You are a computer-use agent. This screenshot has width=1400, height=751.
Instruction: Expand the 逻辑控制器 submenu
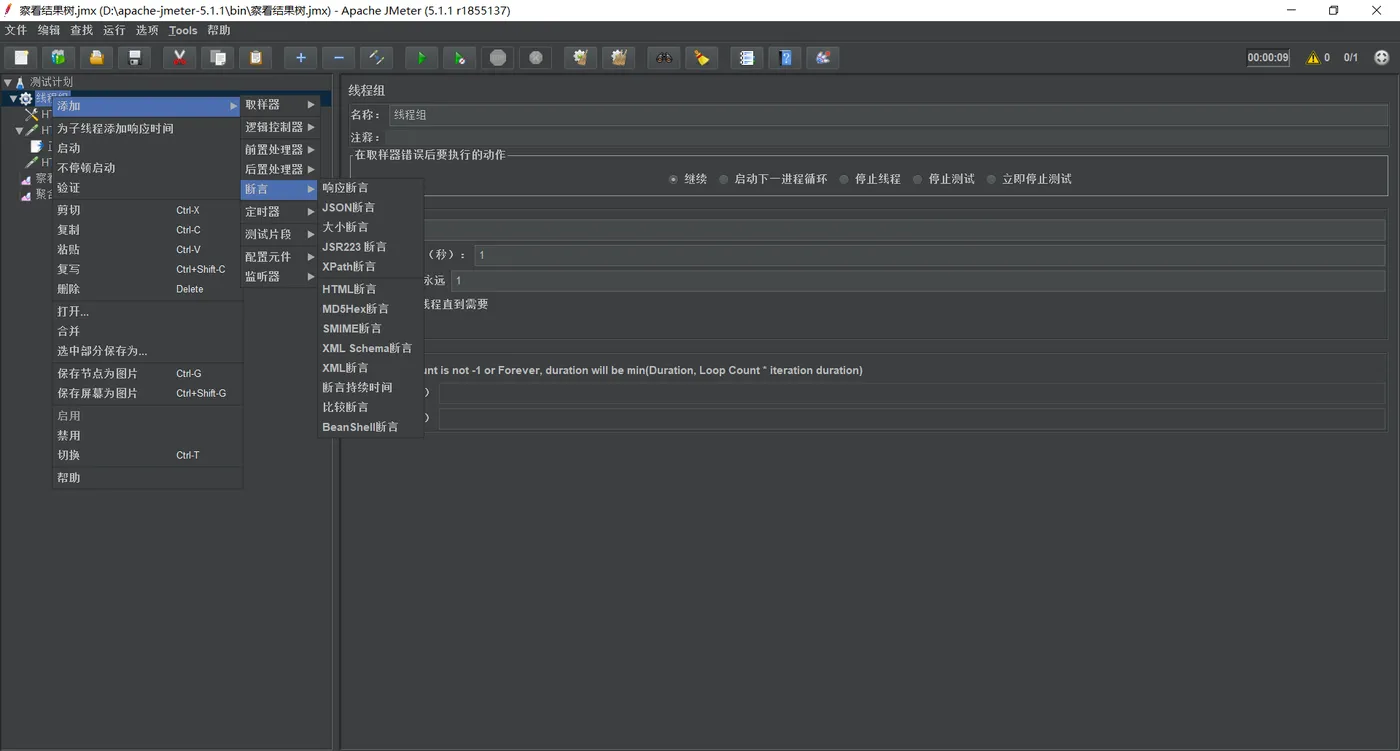[280, 127]
